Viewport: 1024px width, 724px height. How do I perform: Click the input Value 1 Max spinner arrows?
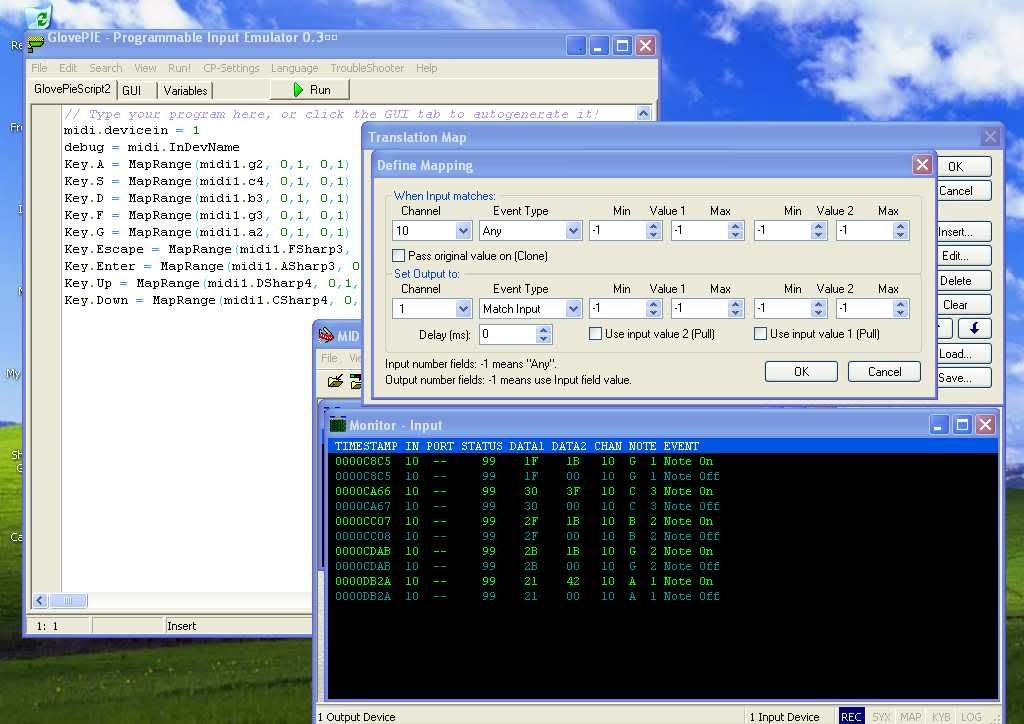pyautogui.click(x=735, y=230)
